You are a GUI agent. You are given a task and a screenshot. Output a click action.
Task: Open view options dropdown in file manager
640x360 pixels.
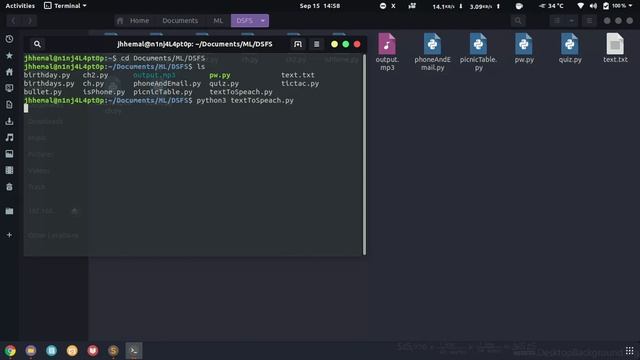coord(571,20)
